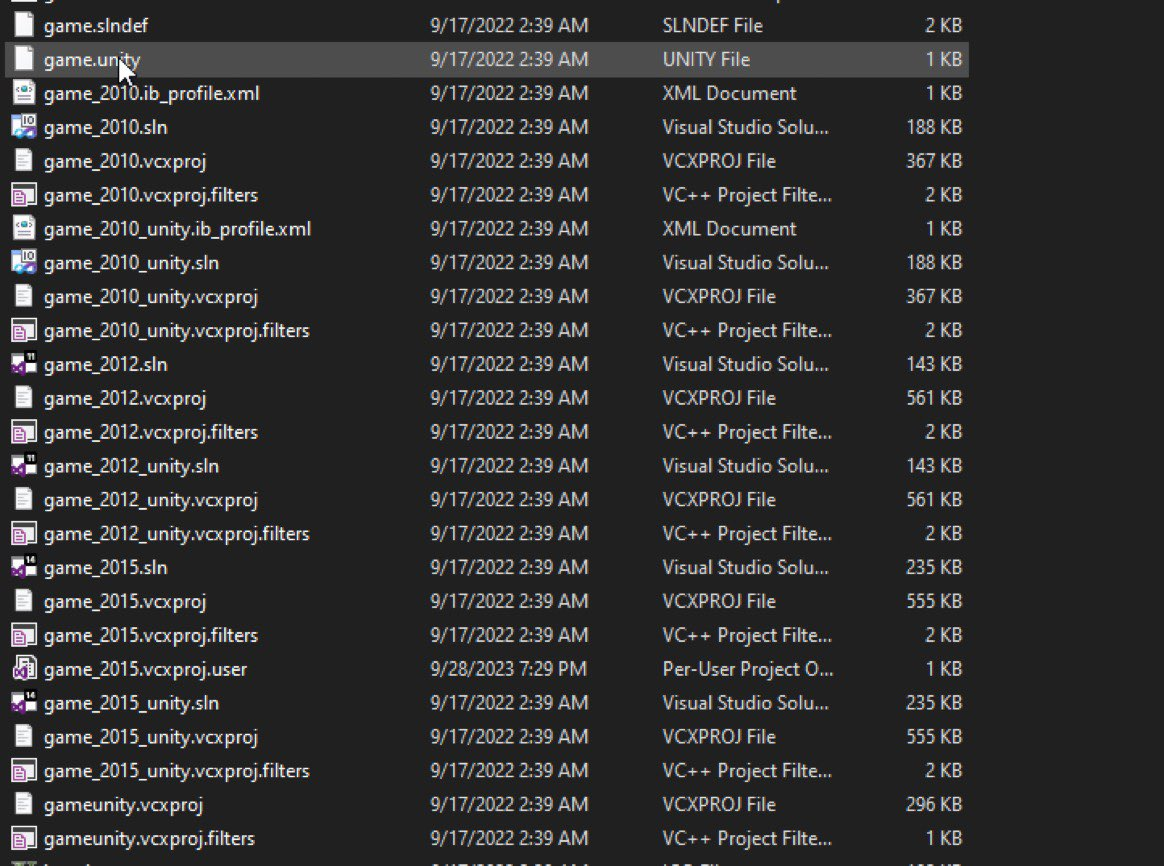Screen dimensions: 1164x866
Task: Click the game_2010.sln Visual Studio solution icon
Action: tap(24, 127)
